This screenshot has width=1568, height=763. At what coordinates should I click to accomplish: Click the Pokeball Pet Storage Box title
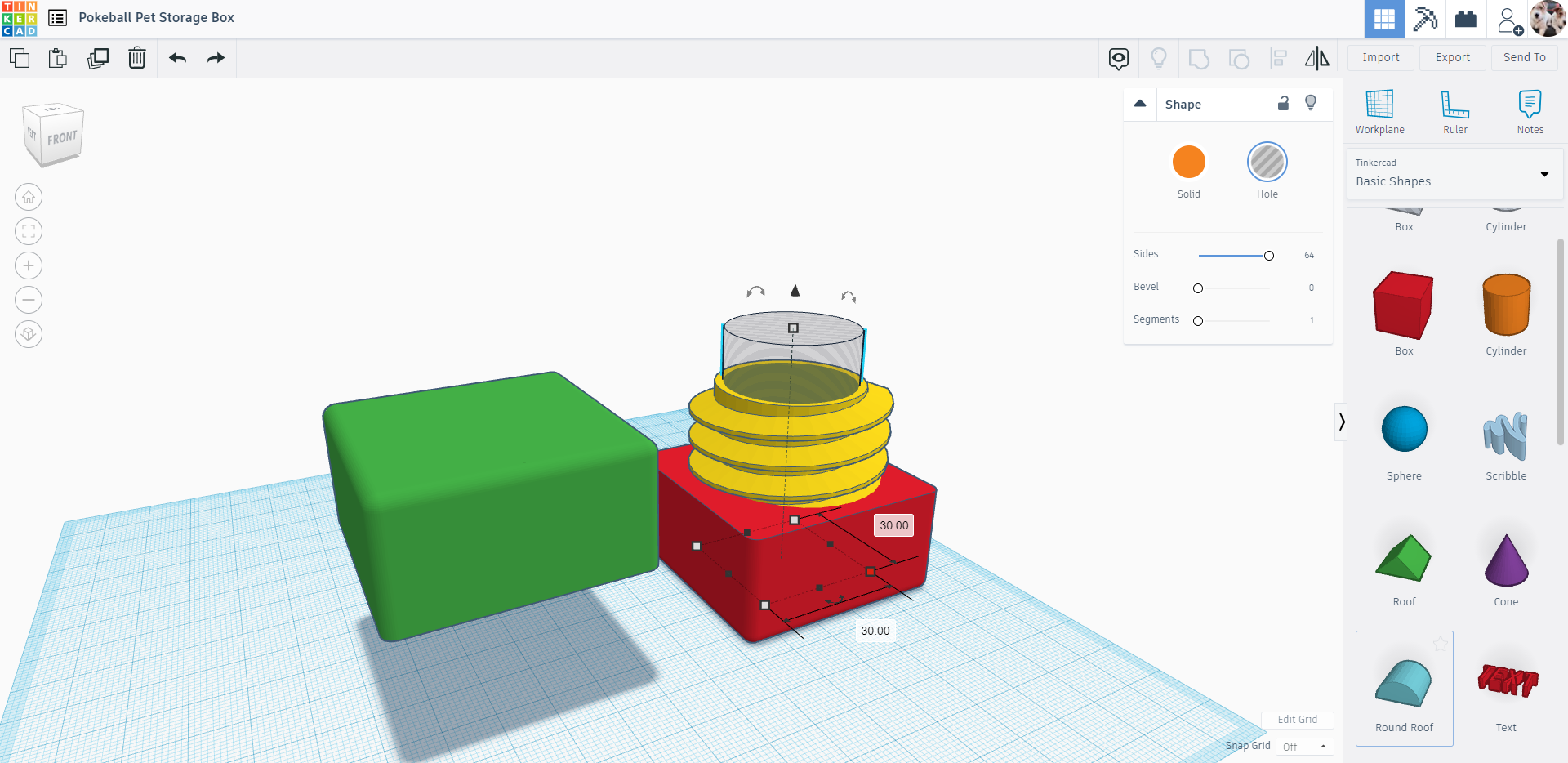[156, 17]
